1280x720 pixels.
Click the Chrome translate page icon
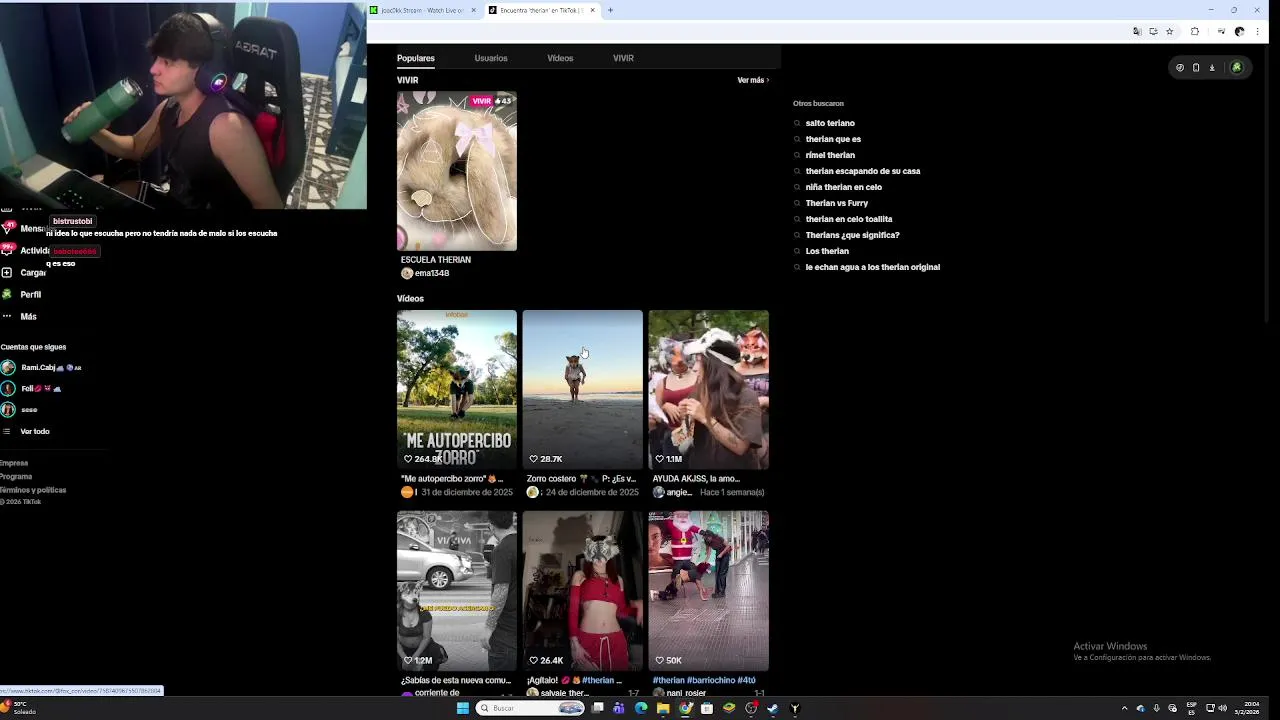(x=1137, y=32)
